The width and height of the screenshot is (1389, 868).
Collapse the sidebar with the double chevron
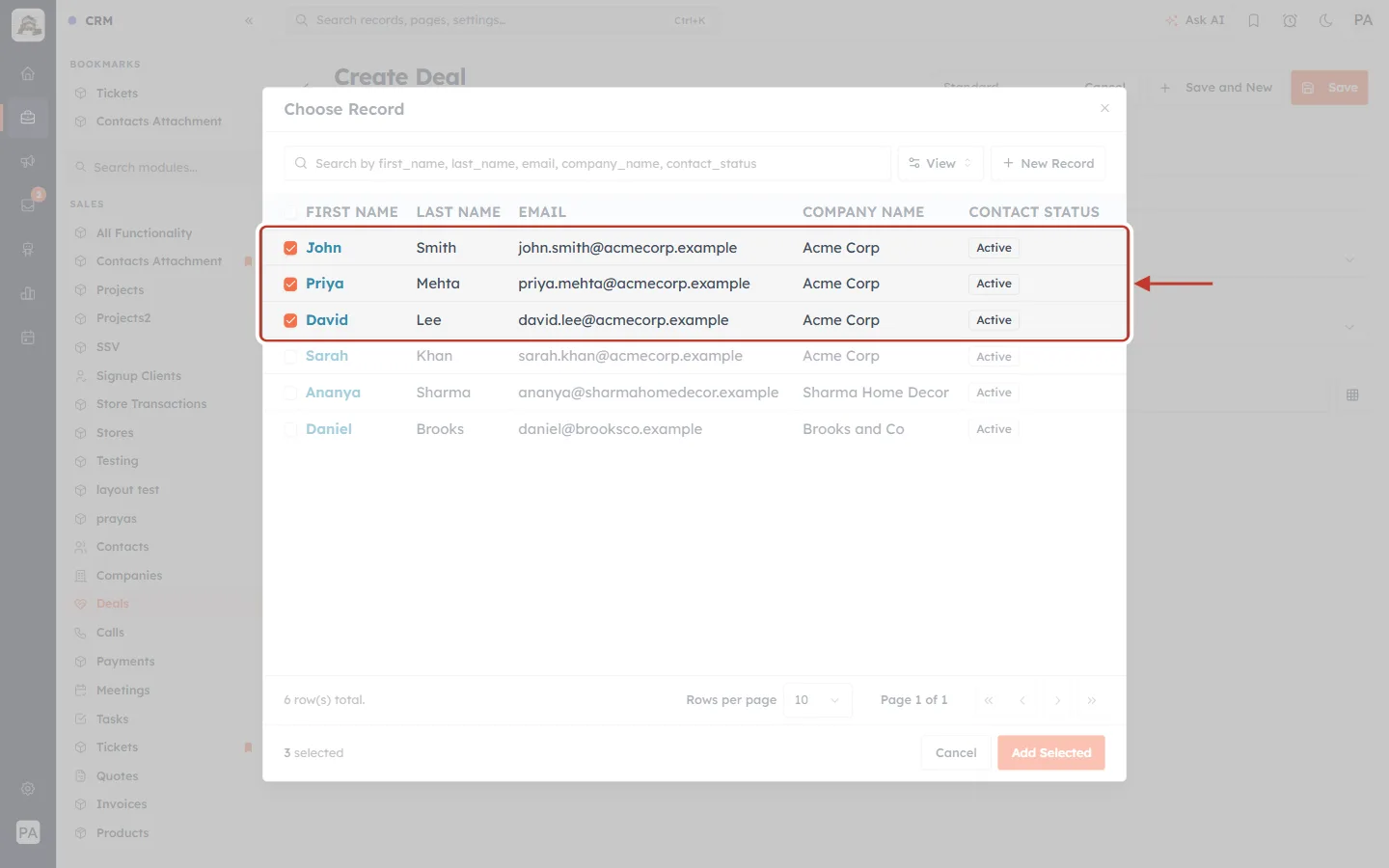(249, 20)
